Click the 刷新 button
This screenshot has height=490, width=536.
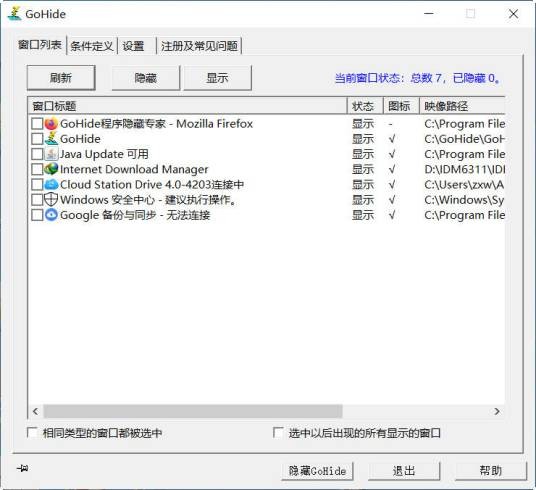point(61,78)
